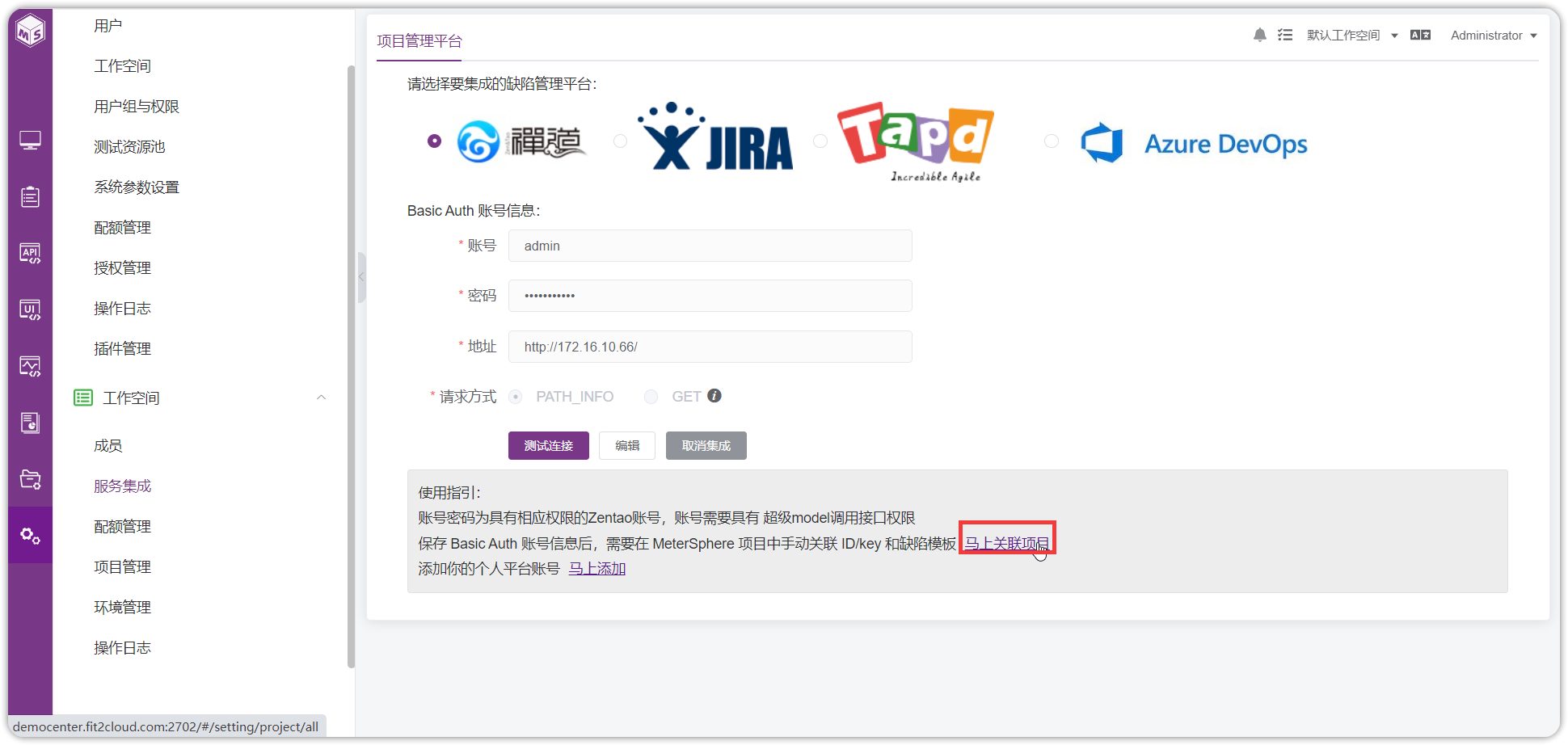
Task: Open the UI test sidebar icon
Action: point(30,310)
